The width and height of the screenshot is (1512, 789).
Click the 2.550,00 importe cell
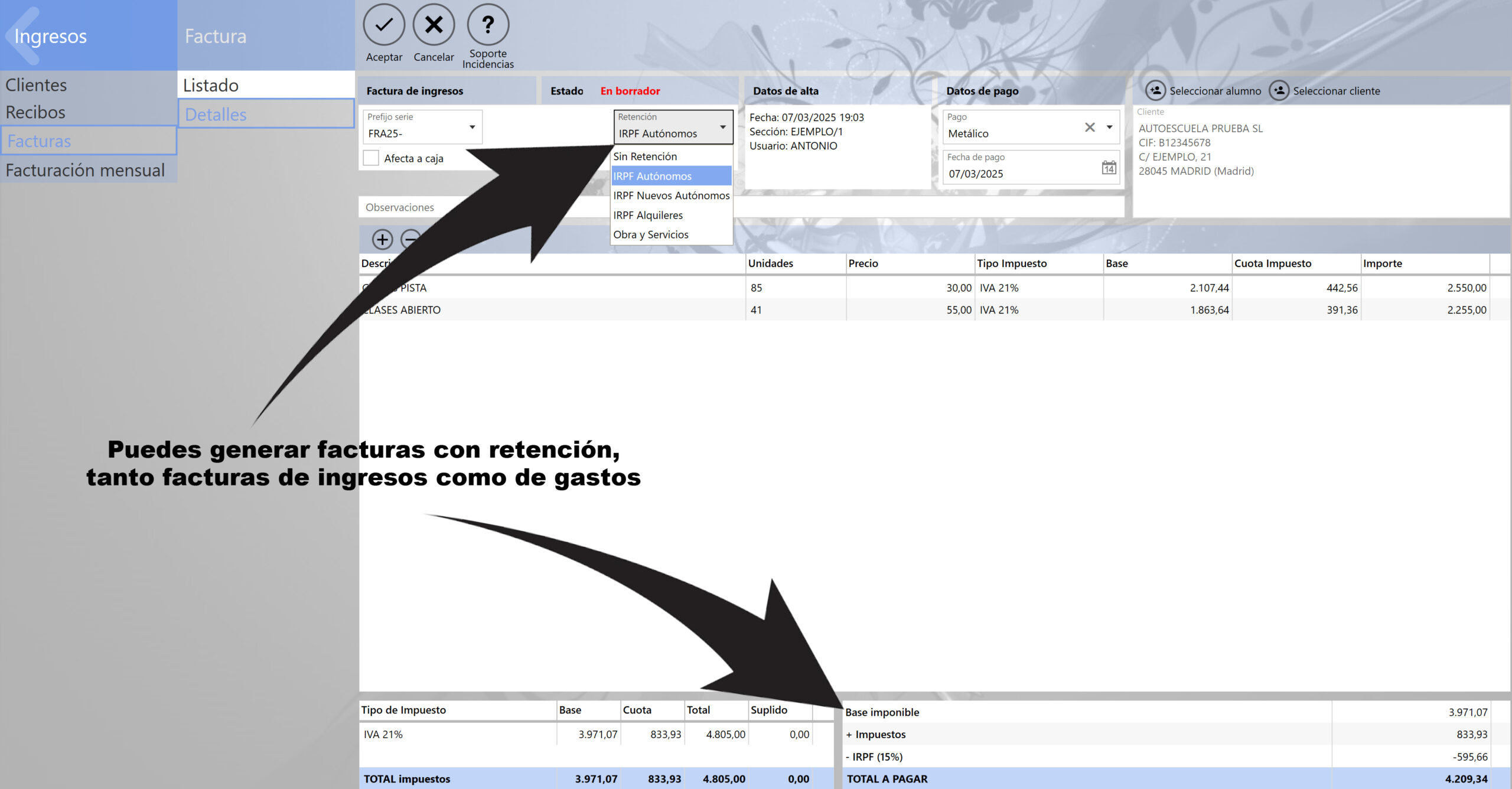point(1425,288)
